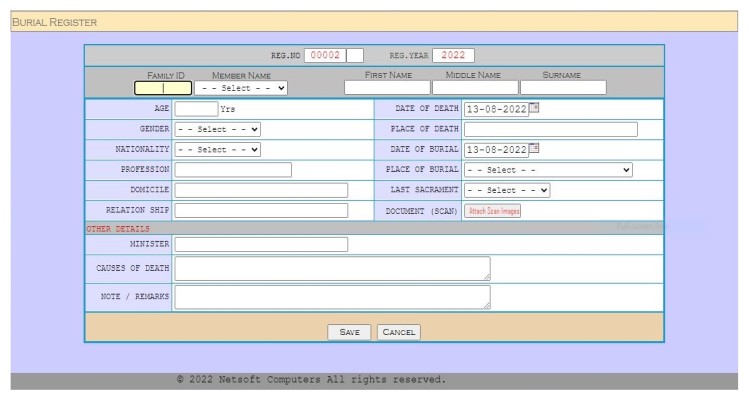750x400 pixels.
Task: Focus the Age input box
Action: 196,109
